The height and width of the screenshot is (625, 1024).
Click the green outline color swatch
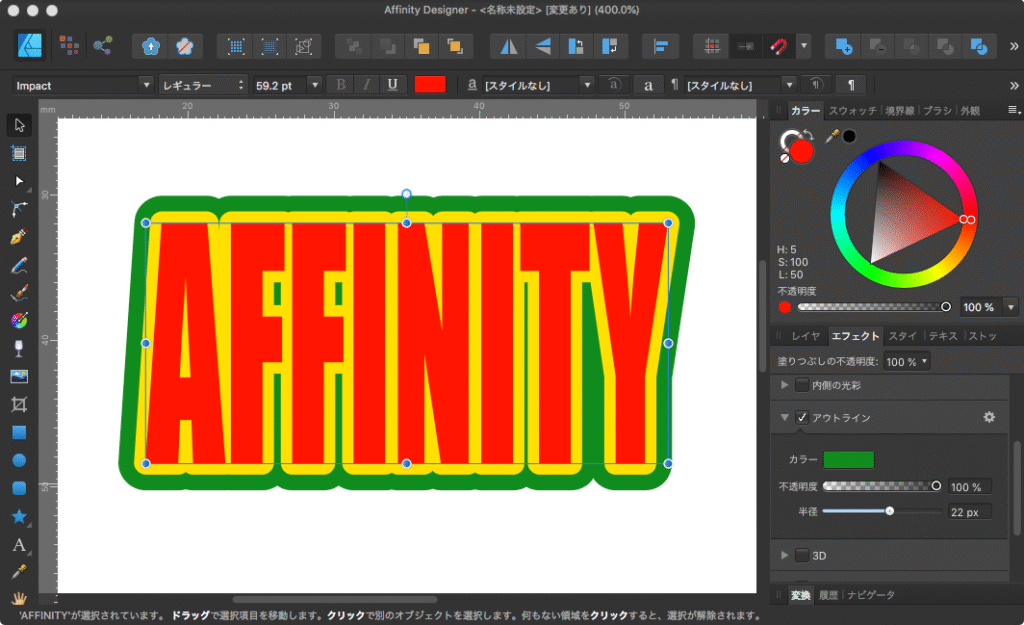click(848, 459)
